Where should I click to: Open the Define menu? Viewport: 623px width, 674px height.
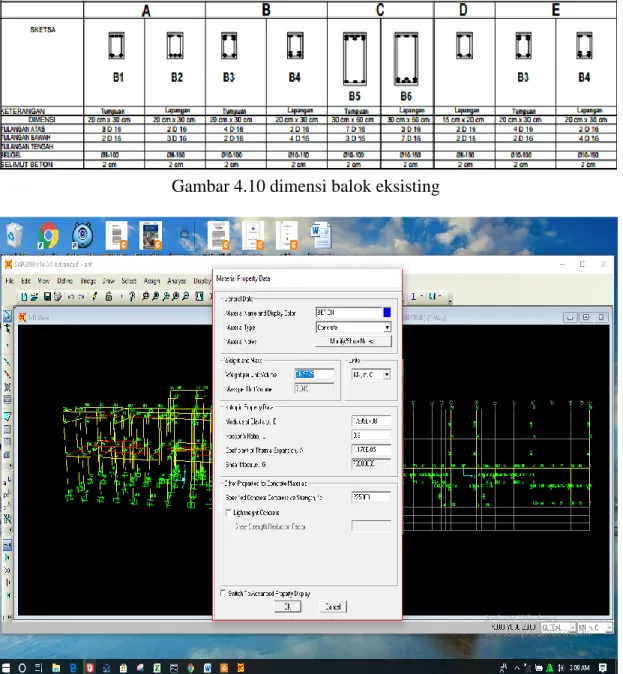(65, 281)
